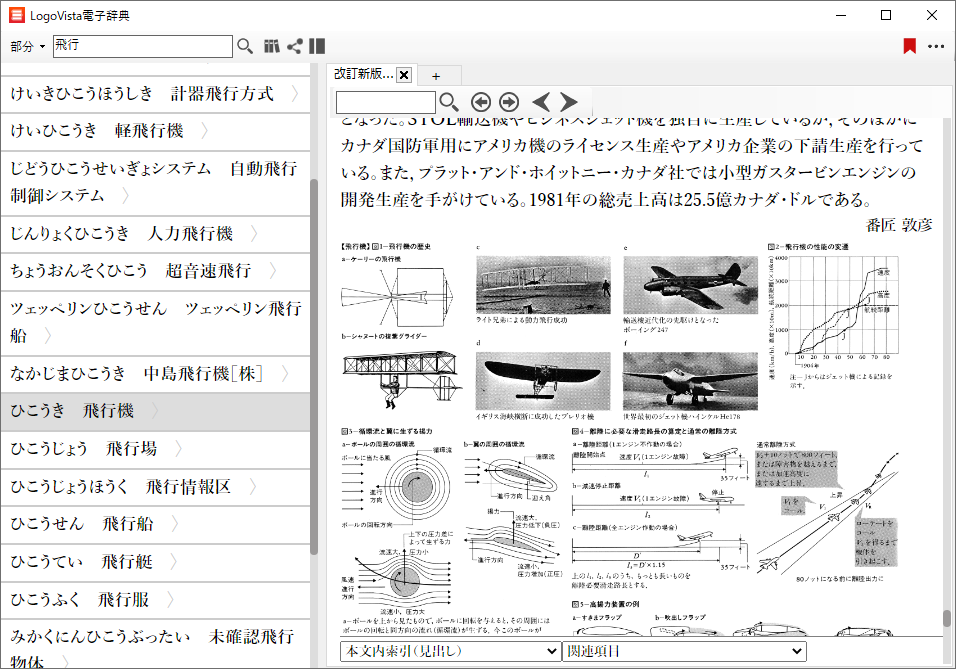Open the ちょうおんそくひこう 超音速飛行 entry

pyautogui.click(x=130, y=271)
